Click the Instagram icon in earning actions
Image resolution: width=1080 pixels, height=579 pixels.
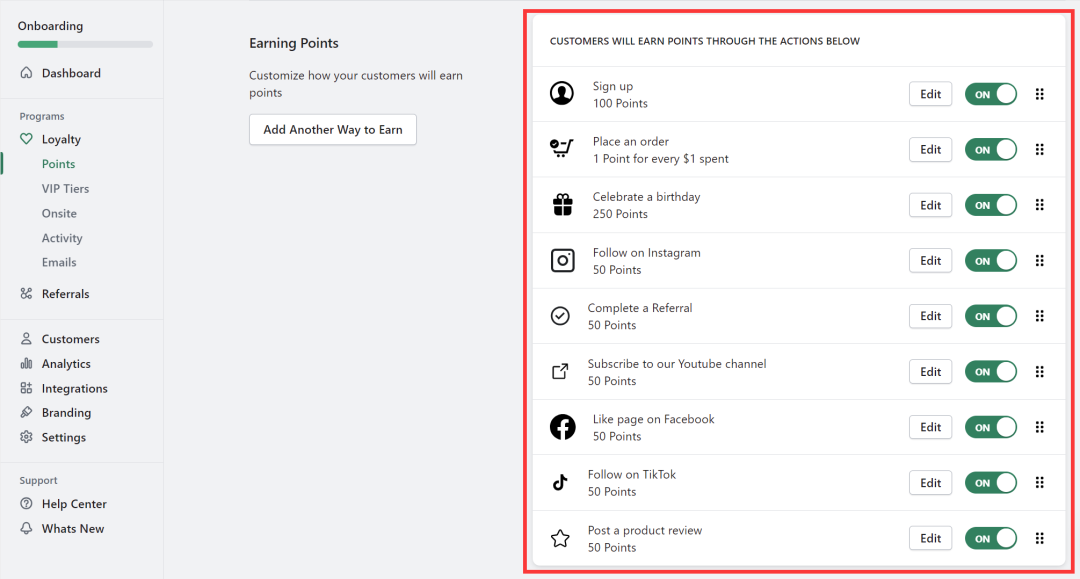(562, 261)
